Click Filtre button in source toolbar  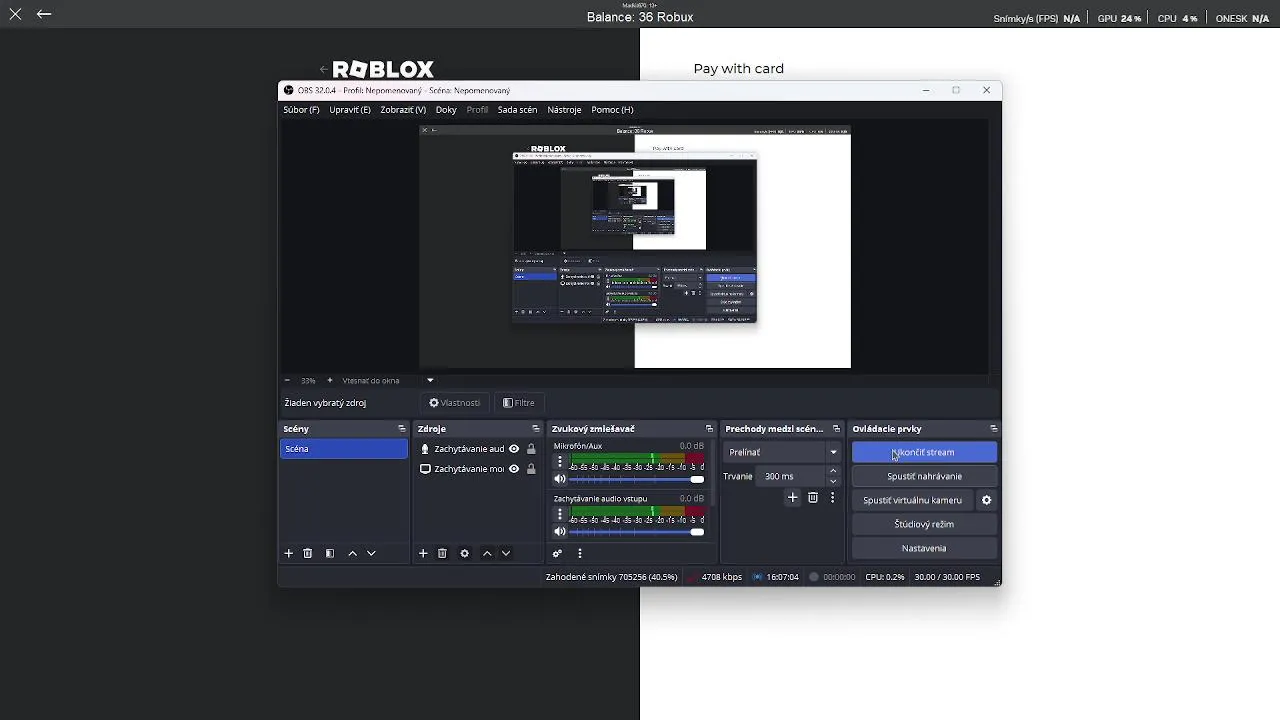pyautogui.click(x=519, y=403)
